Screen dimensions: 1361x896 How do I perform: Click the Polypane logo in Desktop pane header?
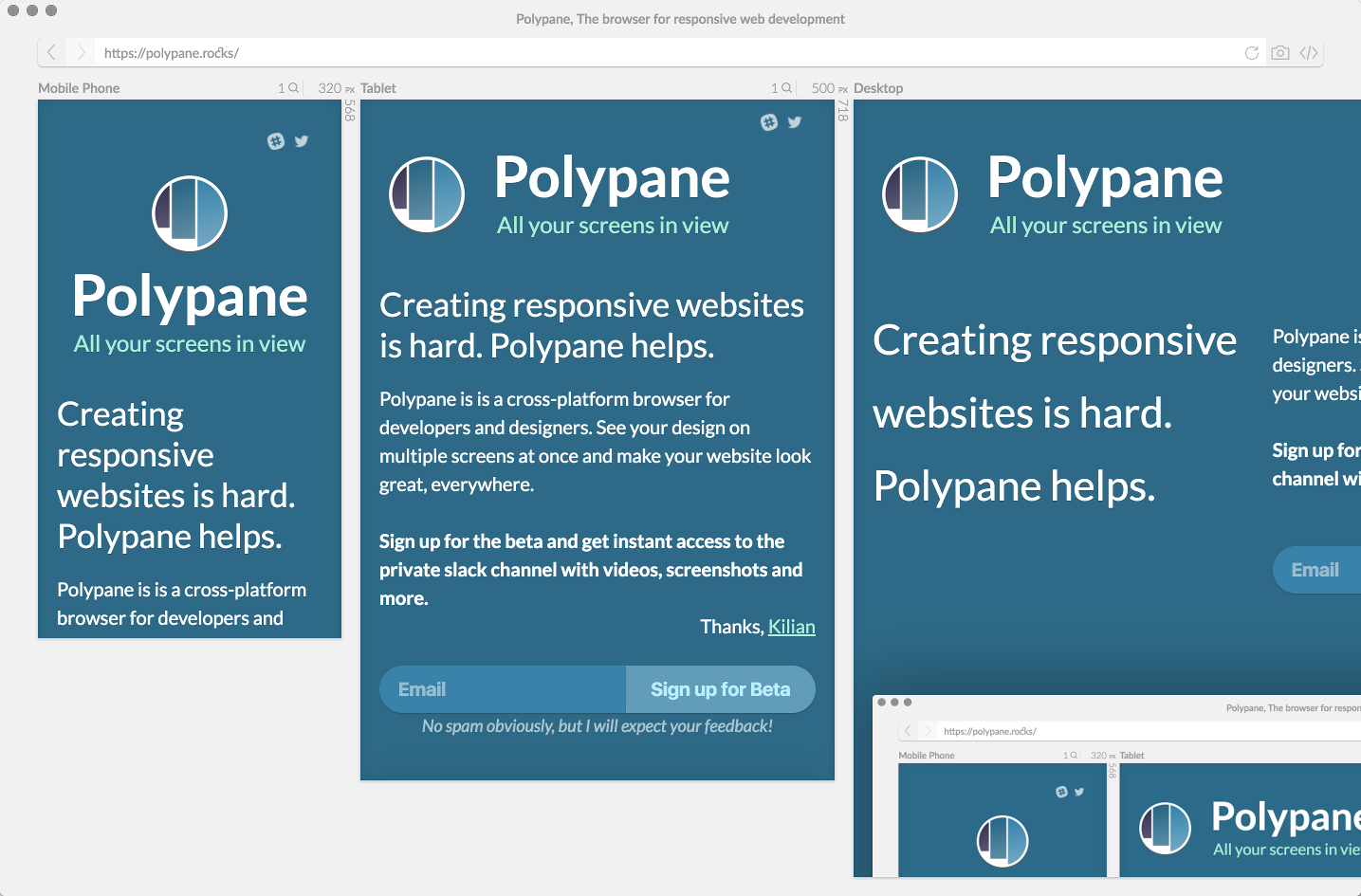pos(920,194)
